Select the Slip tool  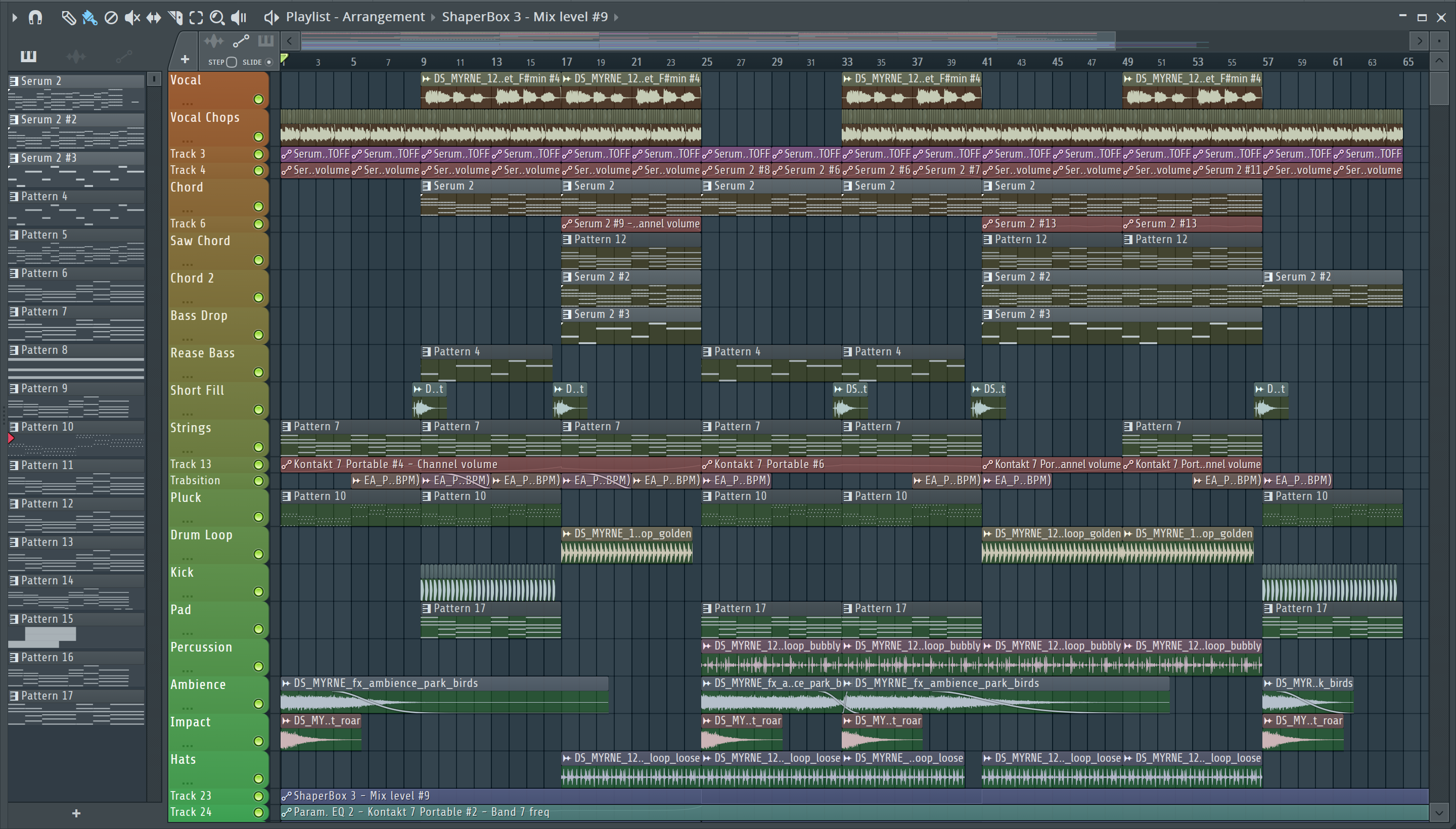coord(153,18)
